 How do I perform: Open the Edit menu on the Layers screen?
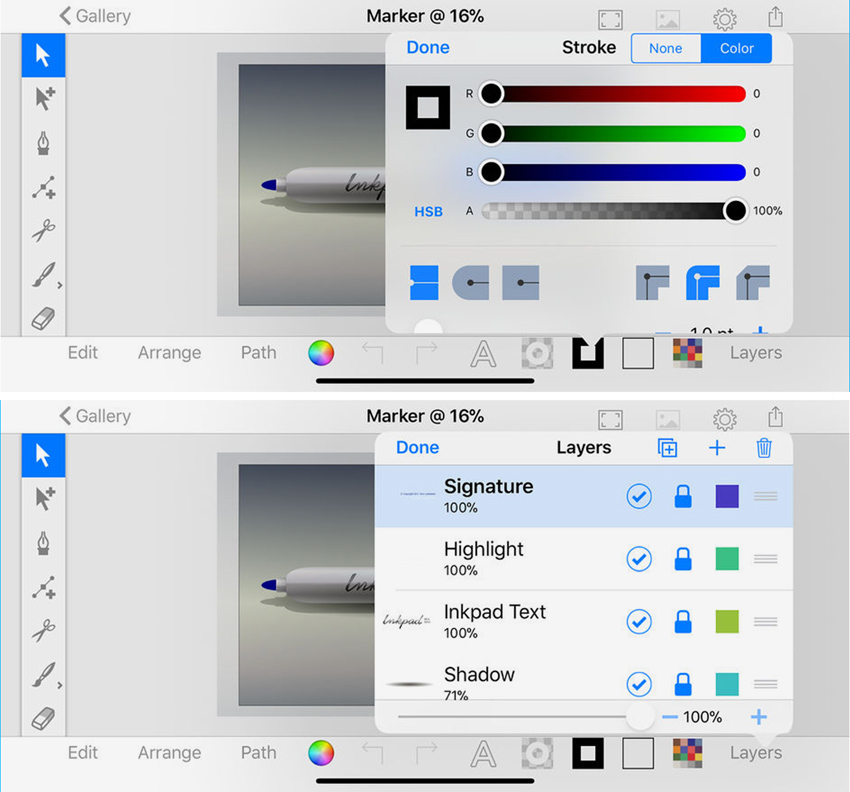[82, 753]
